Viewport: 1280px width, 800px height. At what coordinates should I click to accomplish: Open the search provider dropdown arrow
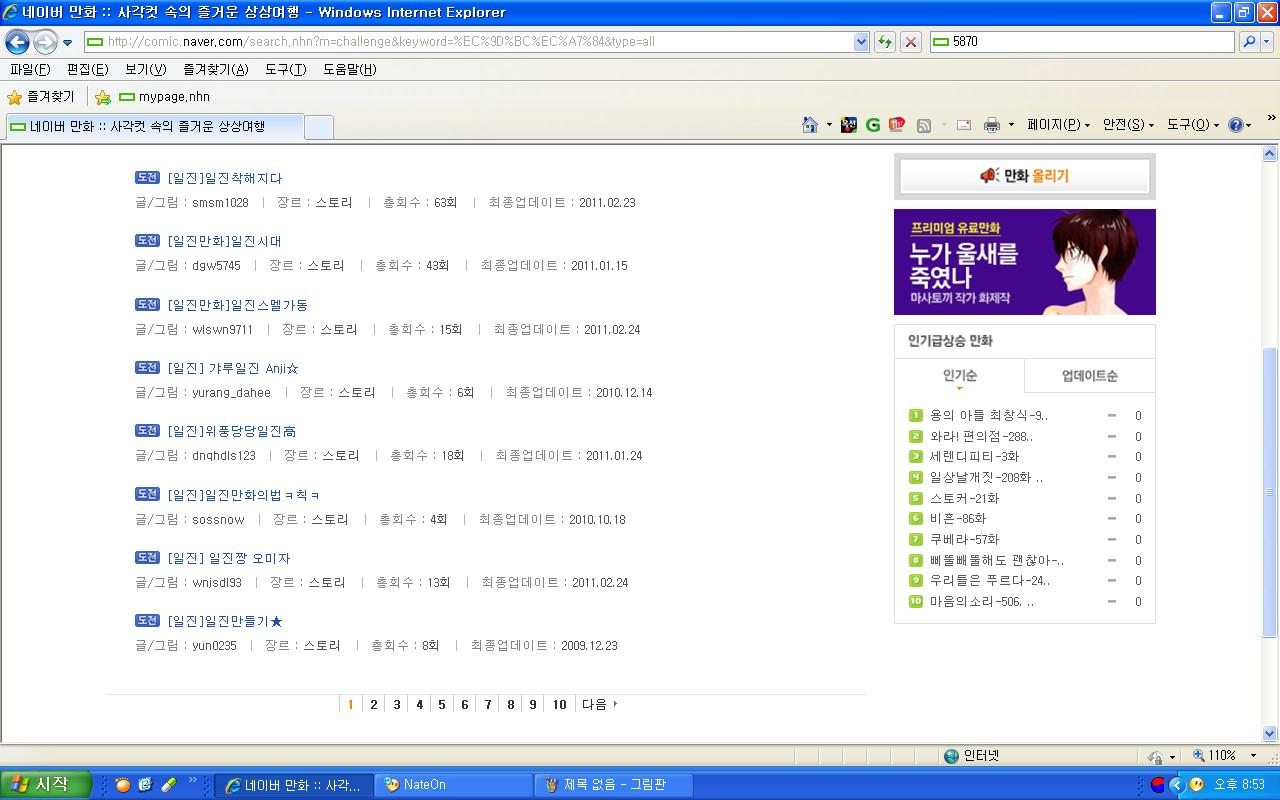pos(1266,42)
